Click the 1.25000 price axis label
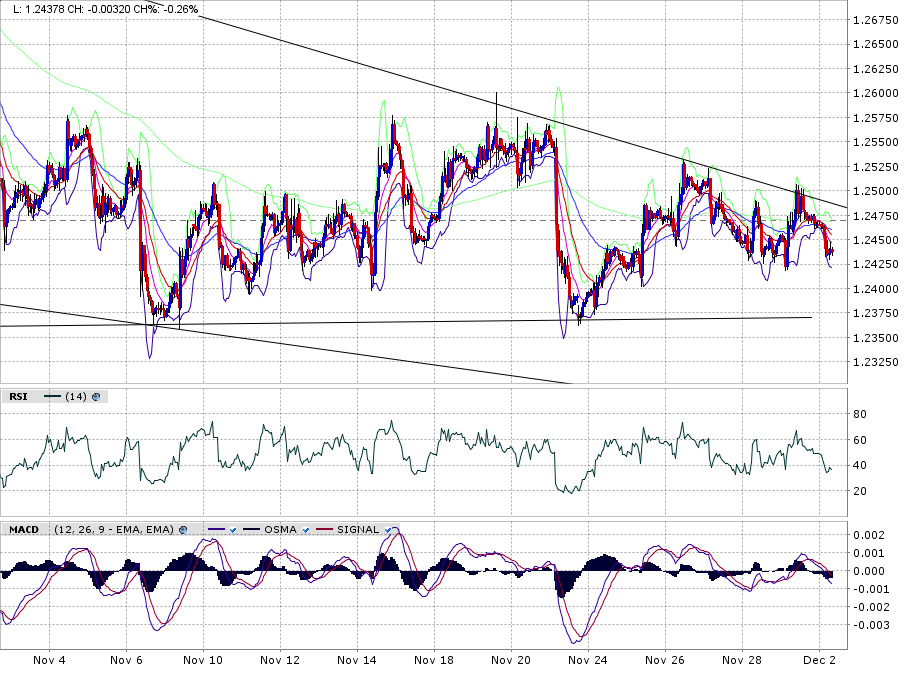The image size is (907, 674). click(x=877, y=191)
